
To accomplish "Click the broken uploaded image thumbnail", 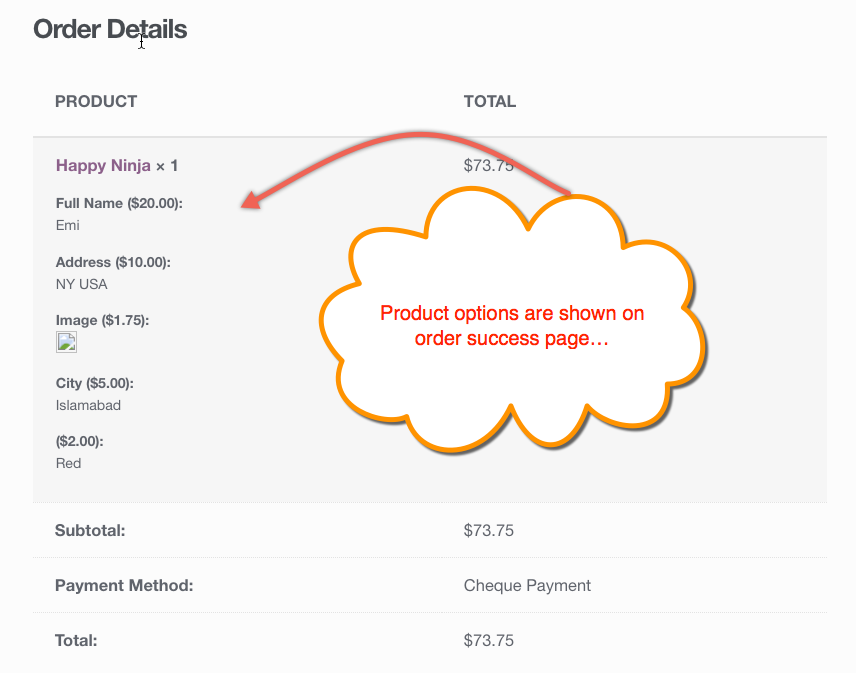I will [67, 342].
